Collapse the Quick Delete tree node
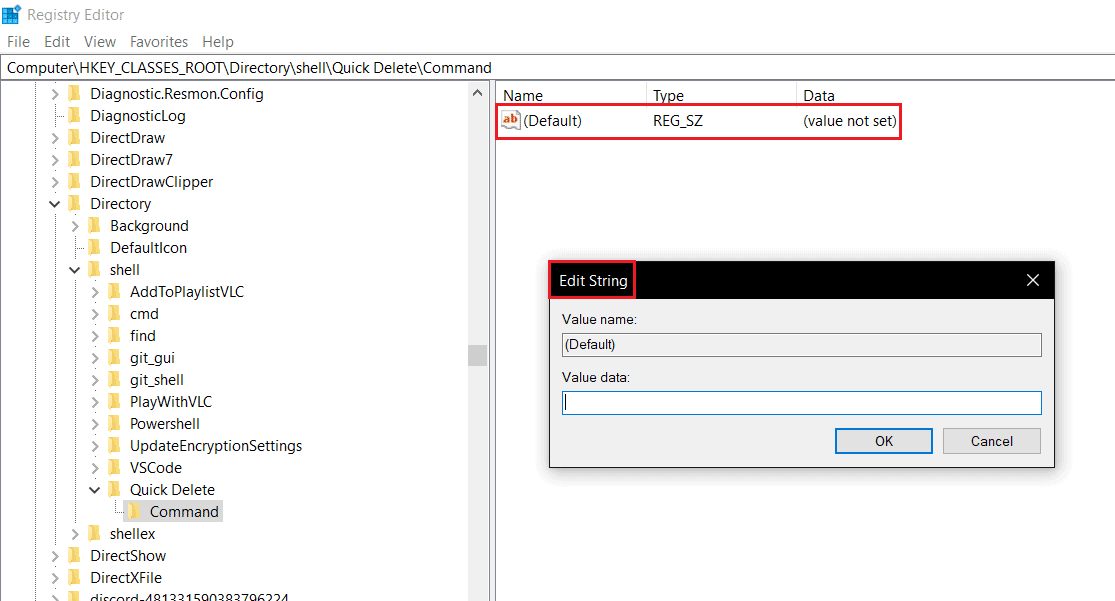Screen dimensions: 1115x601 95,489
